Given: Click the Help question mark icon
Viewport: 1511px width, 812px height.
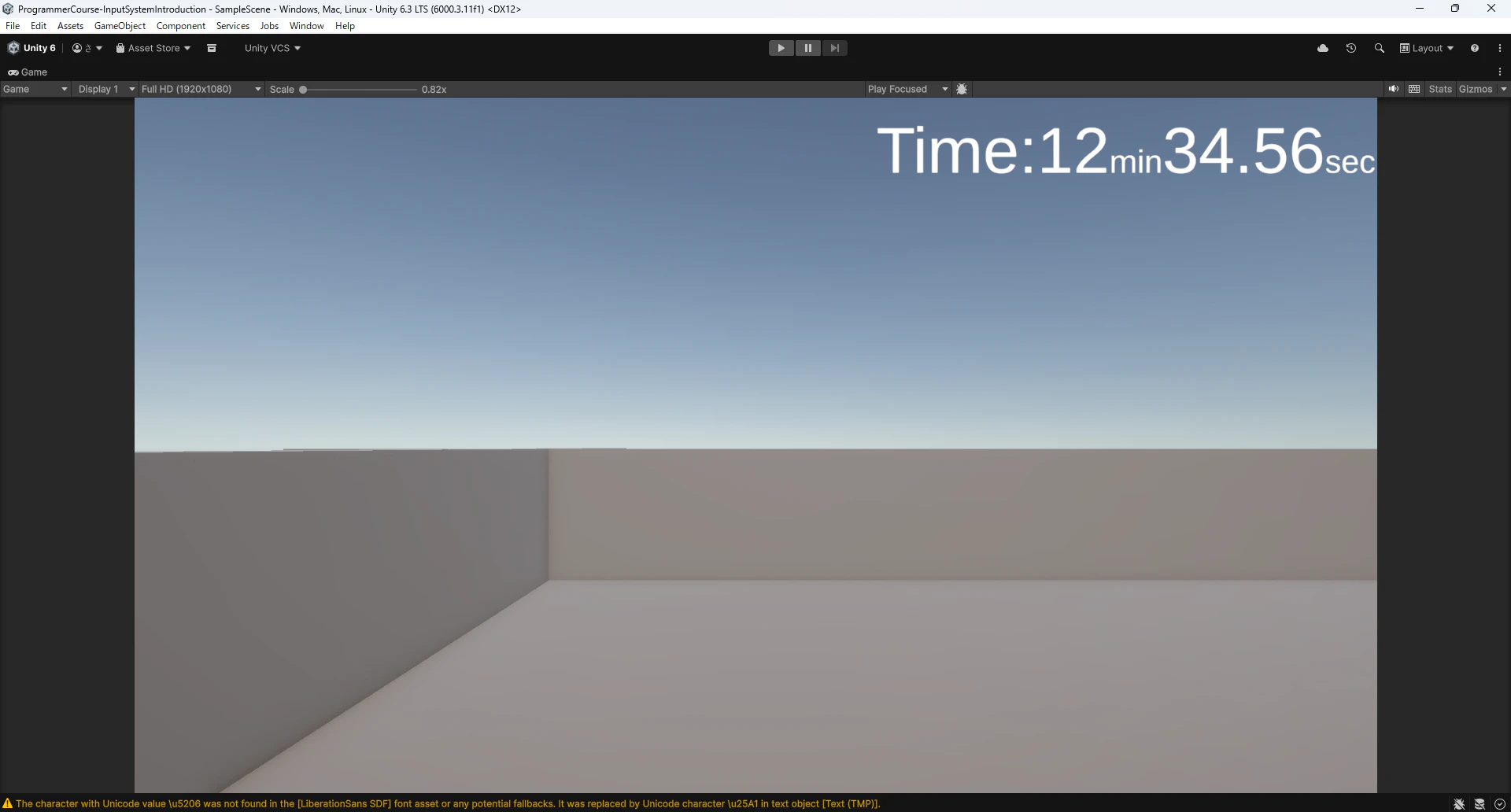Looking at the screenshot, I should pyautogui.click(x=1475, y=48).
